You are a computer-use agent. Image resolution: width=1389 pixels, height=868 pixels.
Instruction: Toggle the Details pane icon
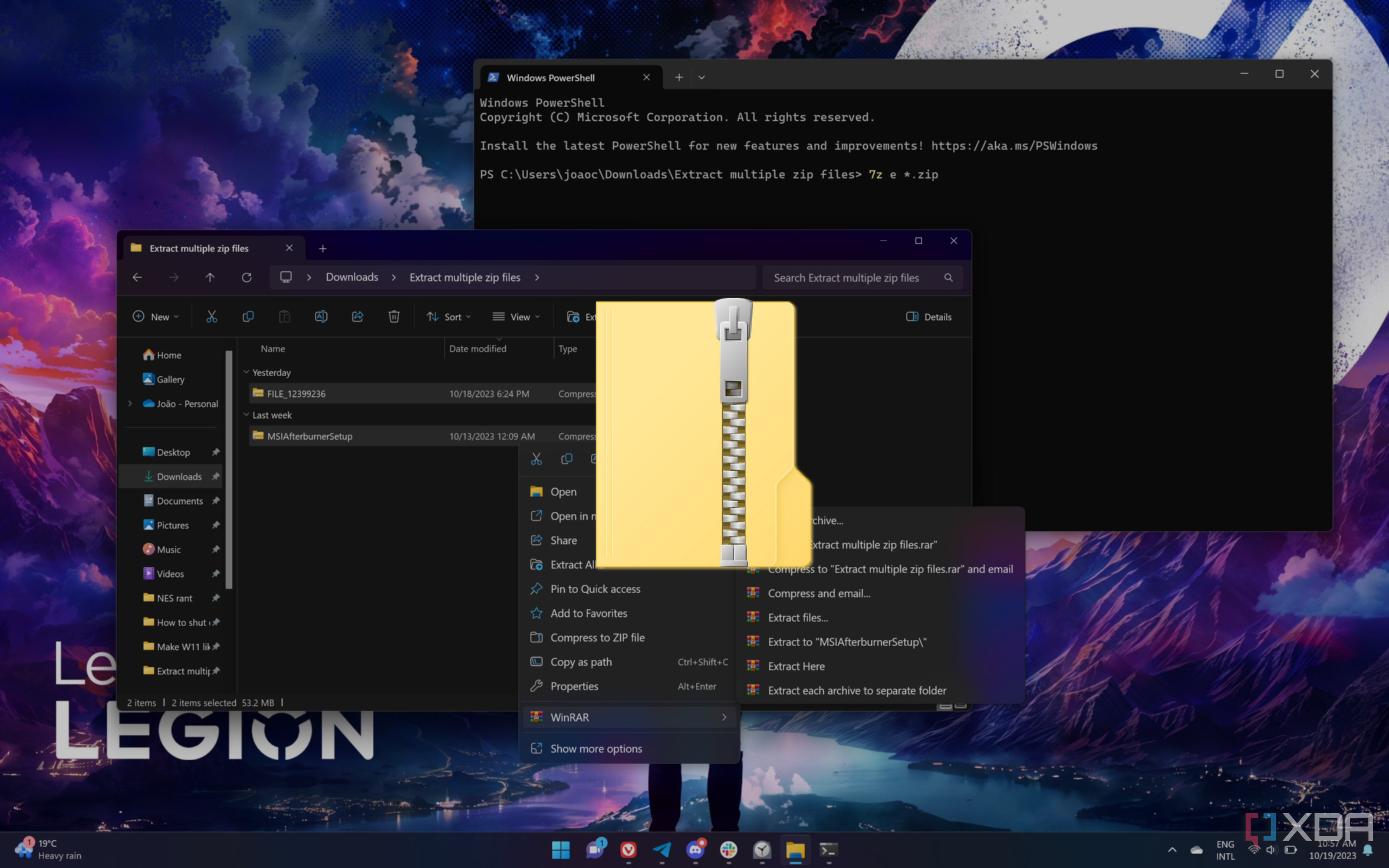point(928,316)
